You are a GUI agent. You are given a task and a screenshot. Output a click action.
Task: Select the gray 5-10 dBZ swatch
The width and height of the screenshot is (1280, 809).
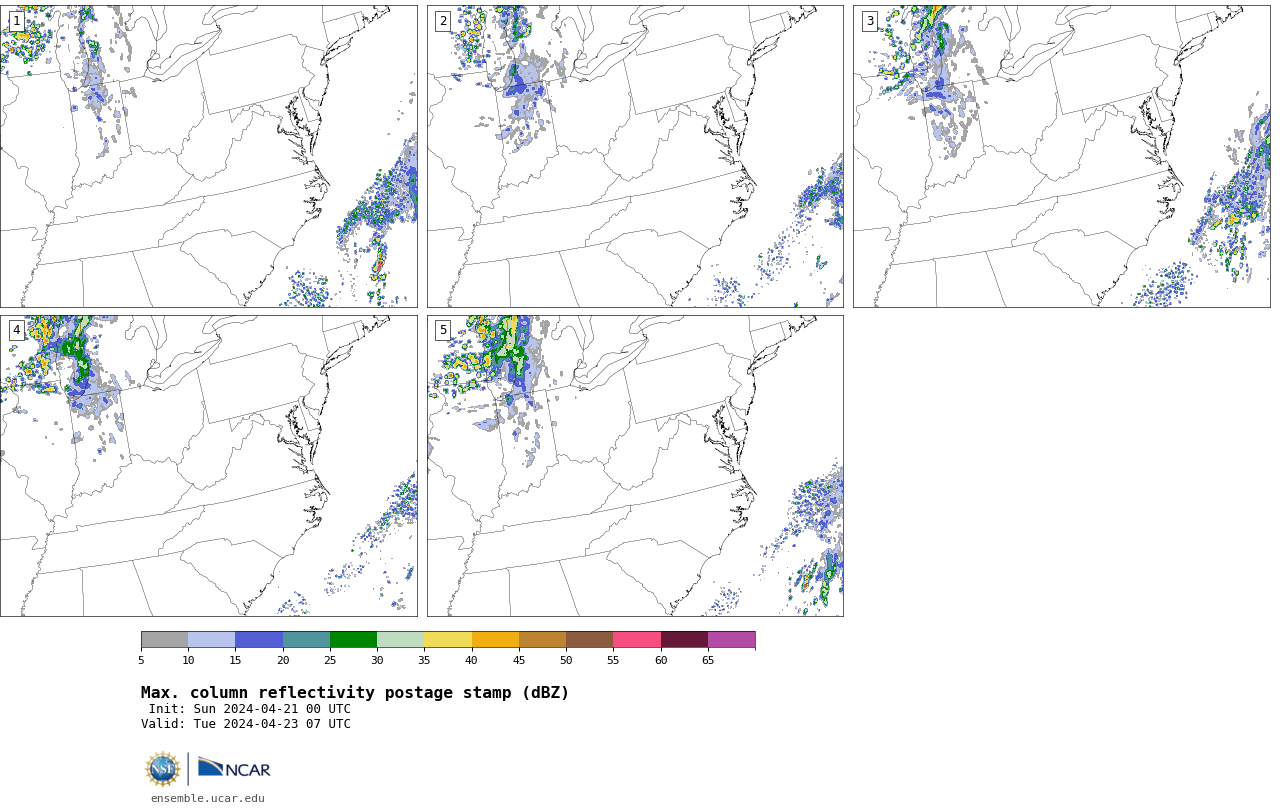pos(164,640)
